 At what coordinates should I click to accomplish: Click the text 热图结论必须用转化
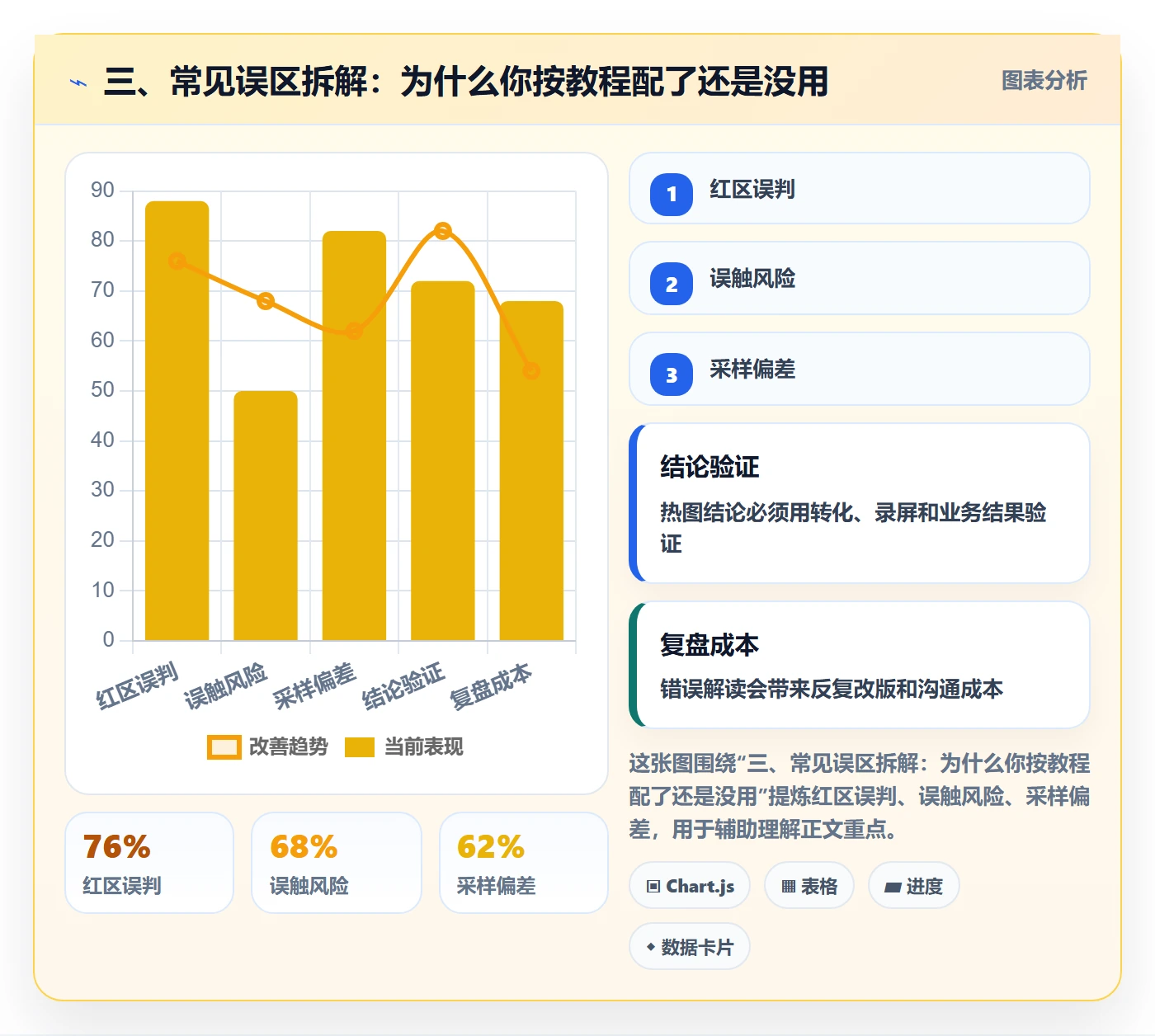[x=853, y=528]
